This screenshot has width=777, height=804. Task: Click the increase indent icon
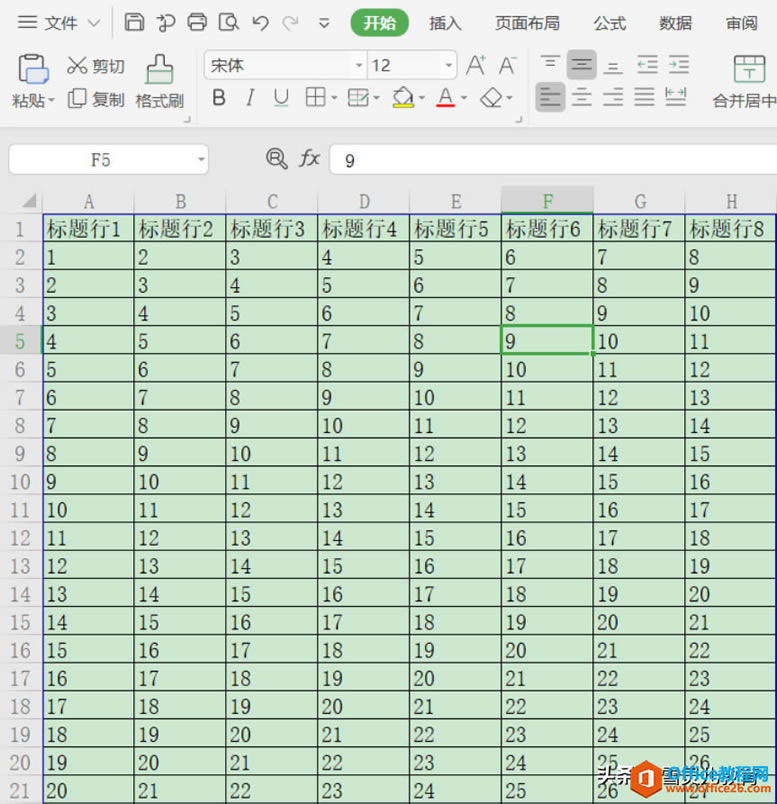coord(679,65)
